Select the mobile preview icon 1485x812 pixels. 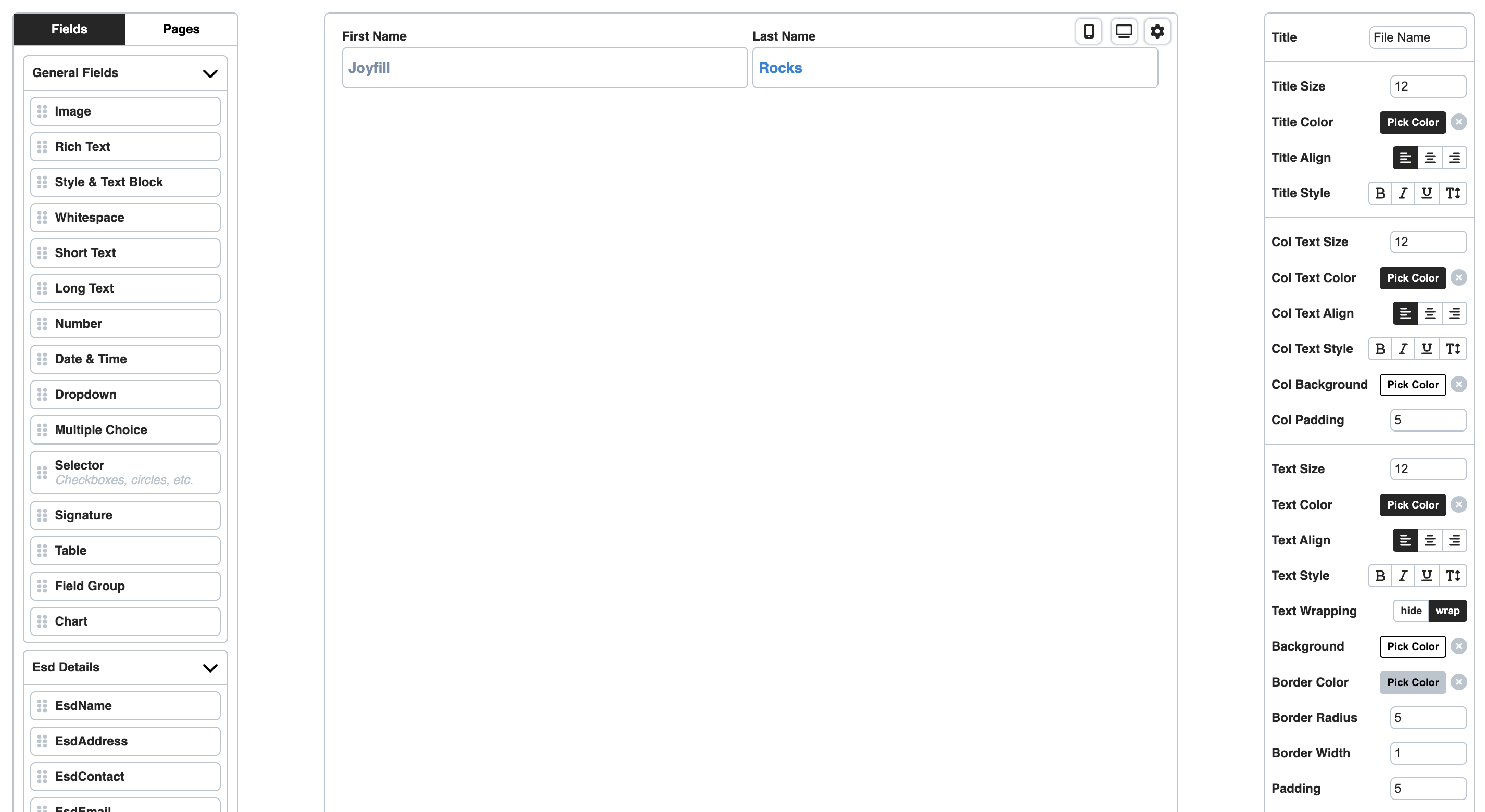(1089, 31)
